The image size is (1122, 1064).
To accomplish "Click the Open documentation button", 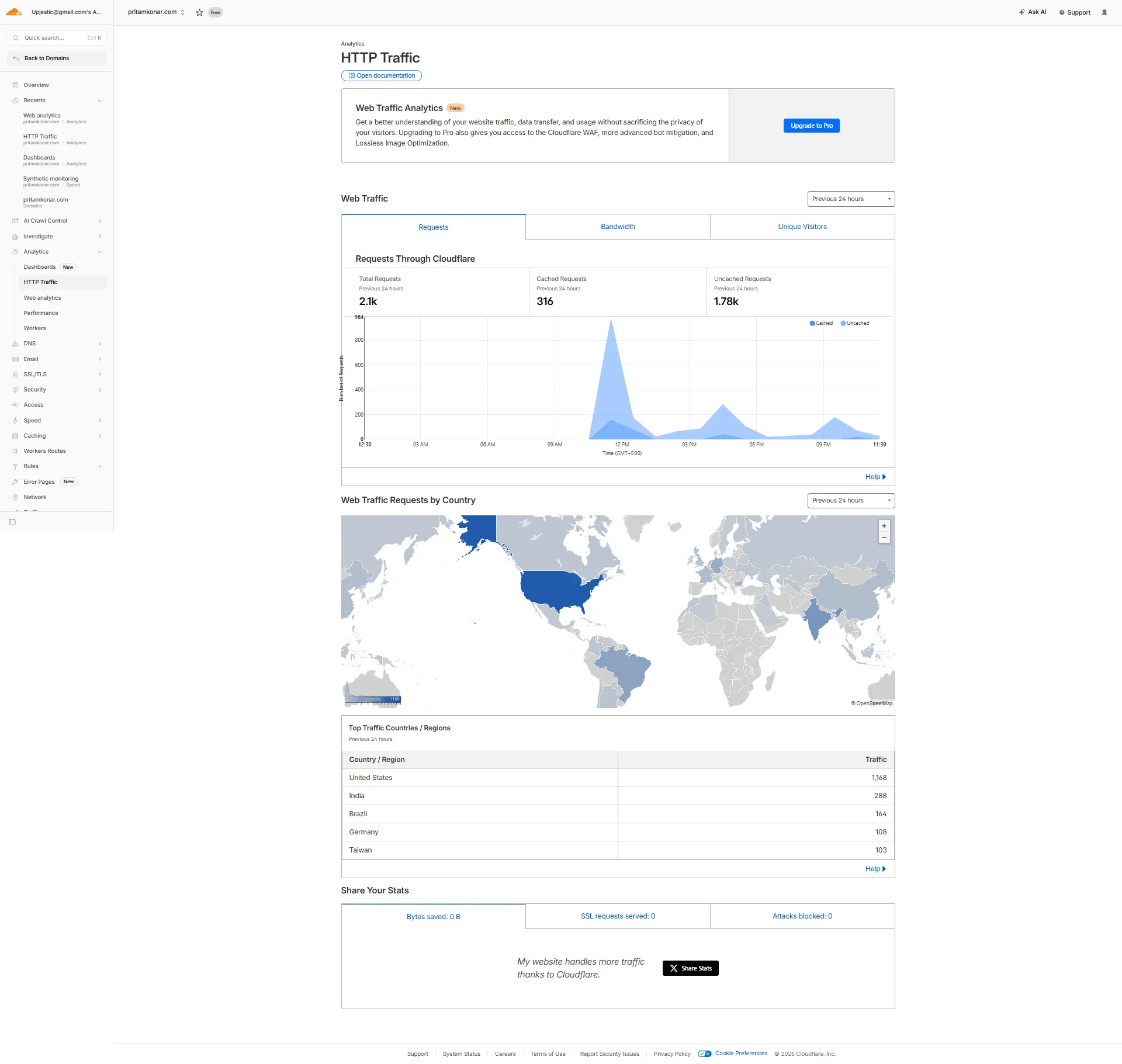I will pyautogui.click(x=382, y=75).
